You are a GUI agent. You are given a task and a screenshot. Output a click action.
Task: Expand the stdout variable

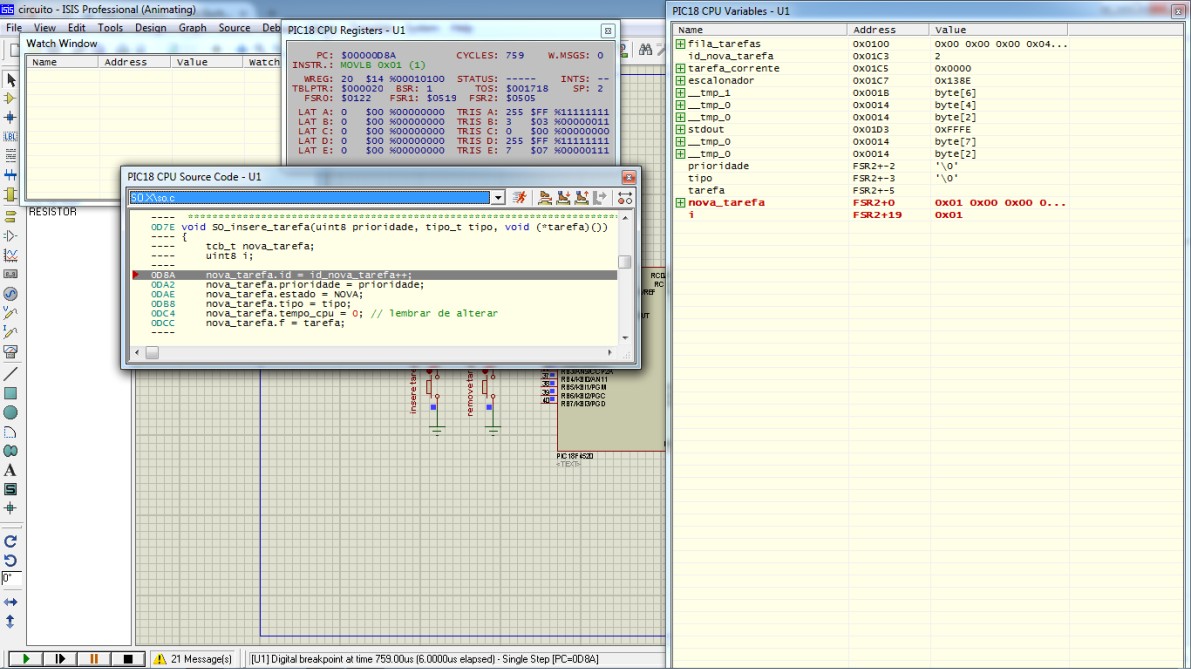pos(681,130)
